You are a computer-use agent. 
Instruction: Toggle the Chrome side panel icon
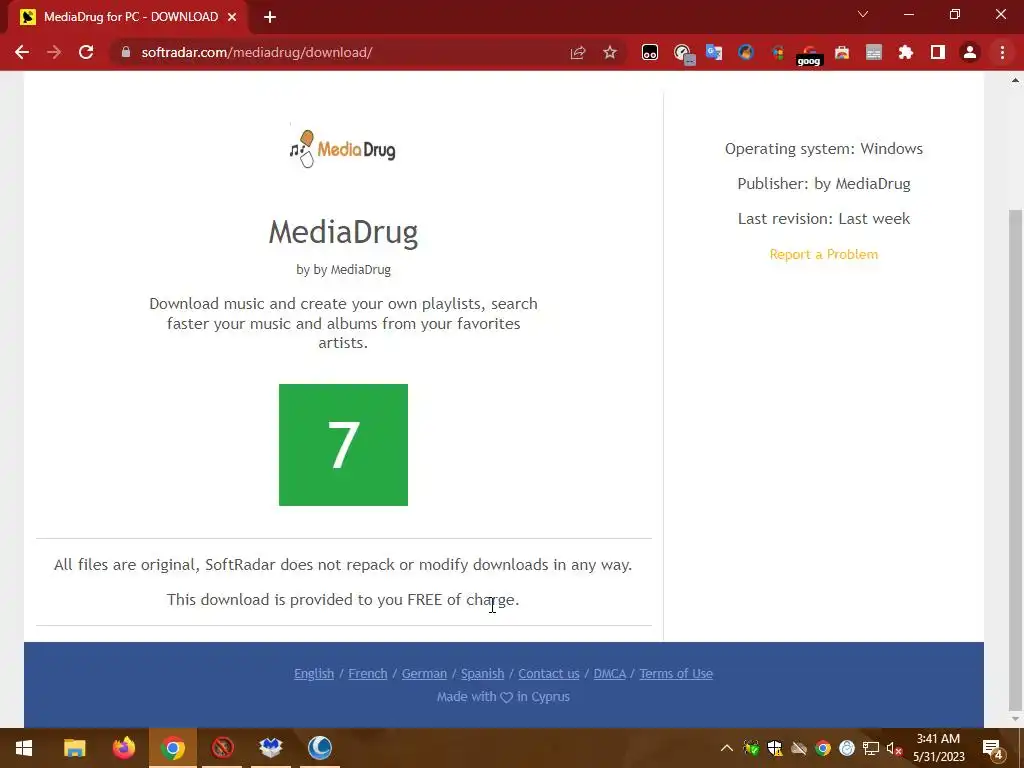point(937,52)
